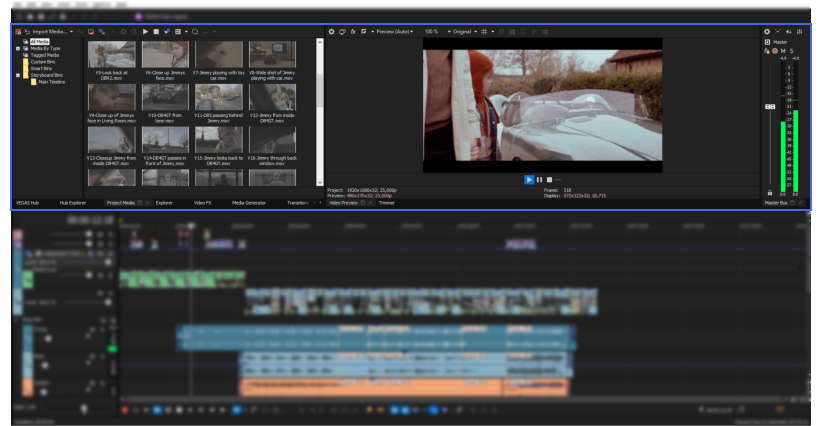Open Project Media import icon
The image size is (823, 426).
click(x=19, y=32)
